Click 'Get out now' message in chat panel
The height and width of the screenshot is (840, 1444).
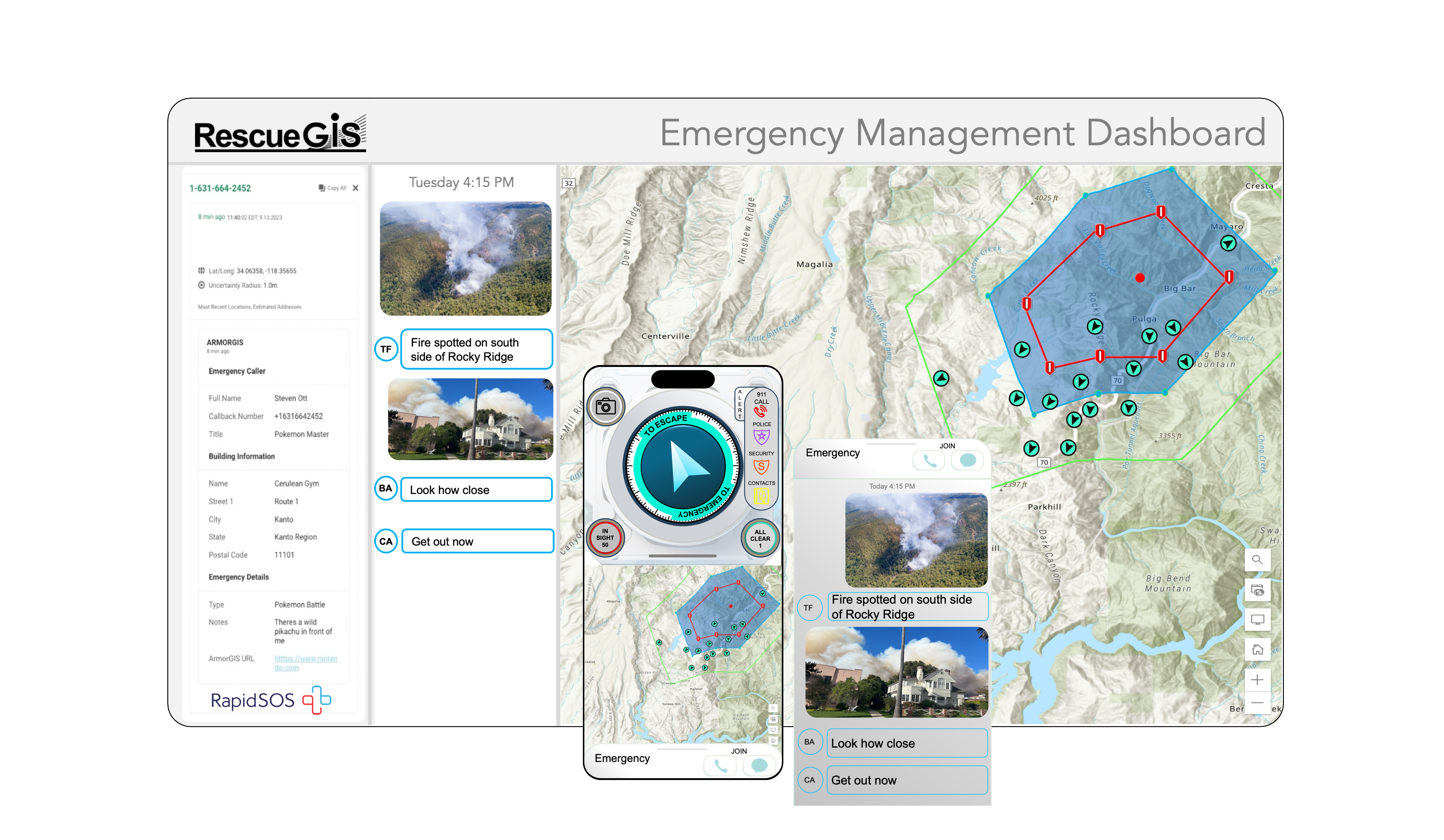click(907, 780)
